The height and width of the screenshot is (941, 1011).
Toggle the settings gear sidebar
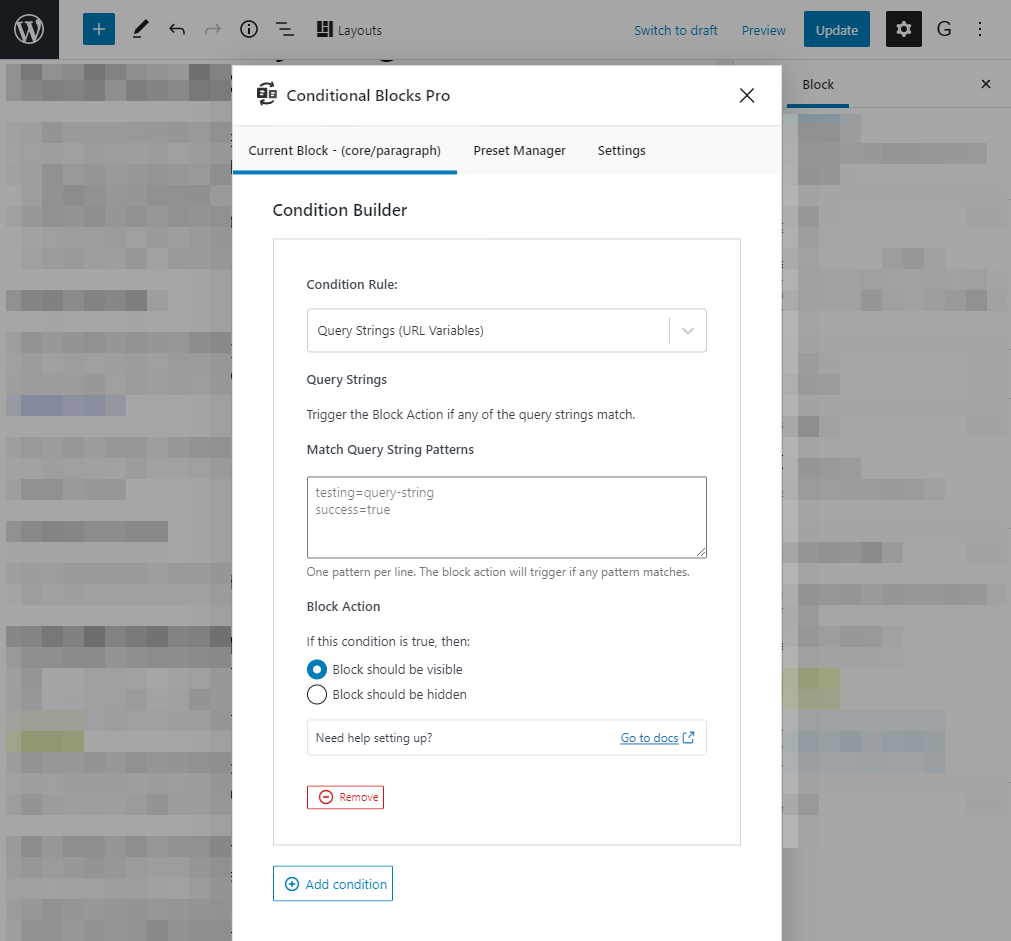(903, 29)
